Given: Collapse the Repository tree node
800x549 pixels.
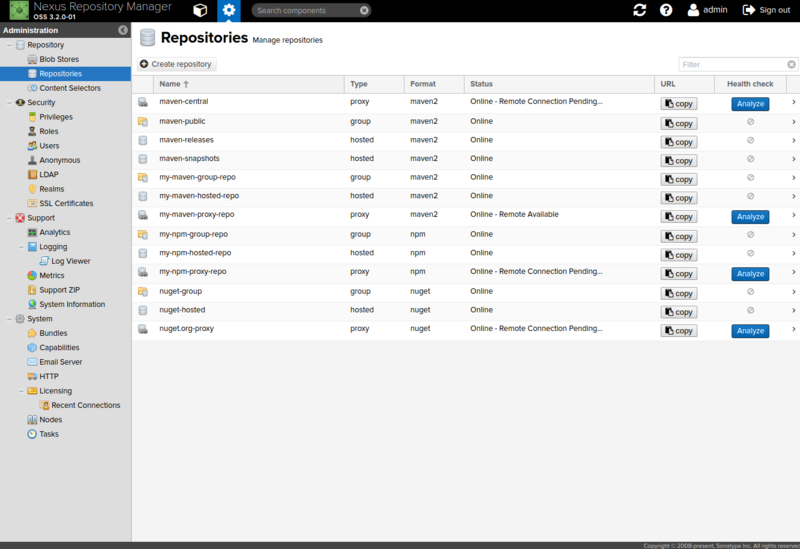Looking at the screenshot, I should [9, 45].
